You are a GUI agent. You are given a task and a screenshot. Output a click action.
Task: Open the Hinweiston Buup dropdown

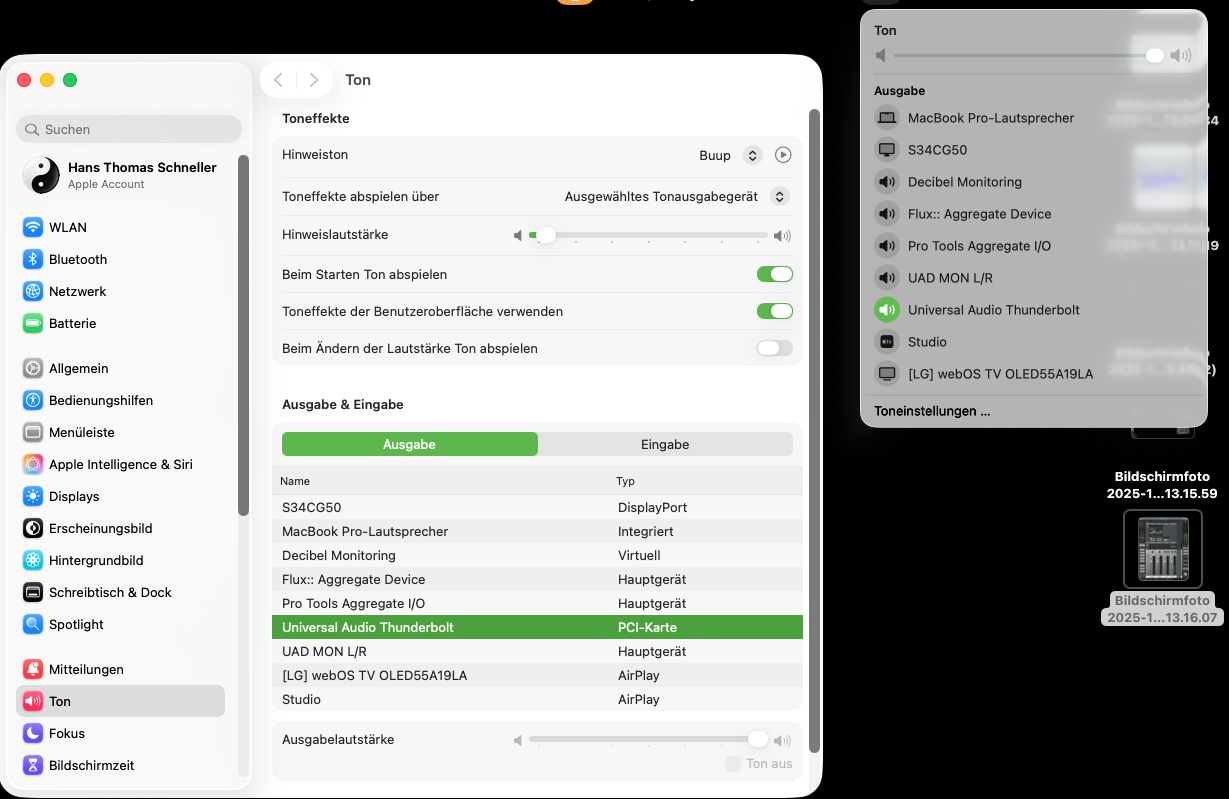(753, 155)
